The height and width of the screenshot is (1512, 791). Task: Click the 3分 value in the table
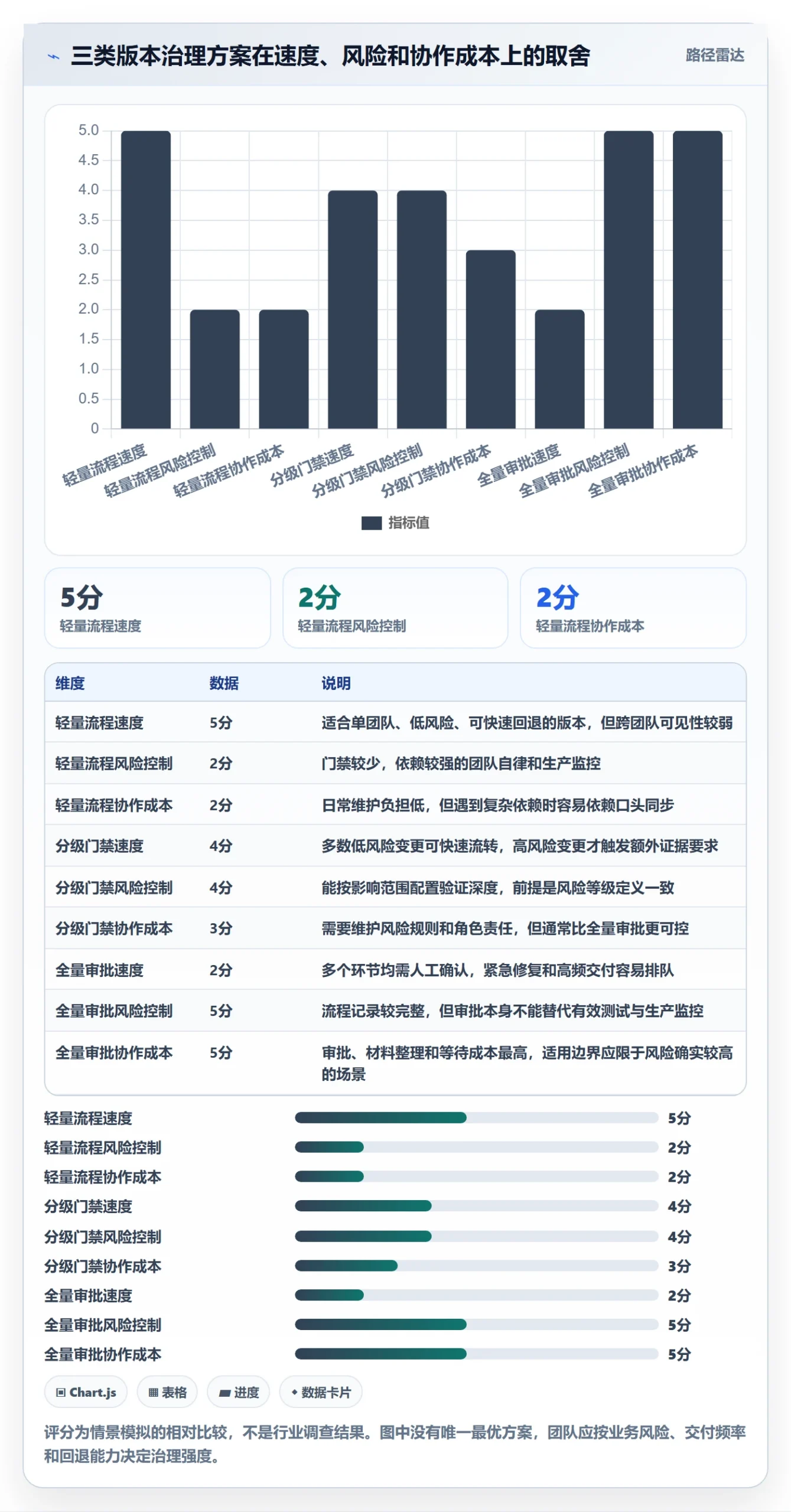point(221,928)
